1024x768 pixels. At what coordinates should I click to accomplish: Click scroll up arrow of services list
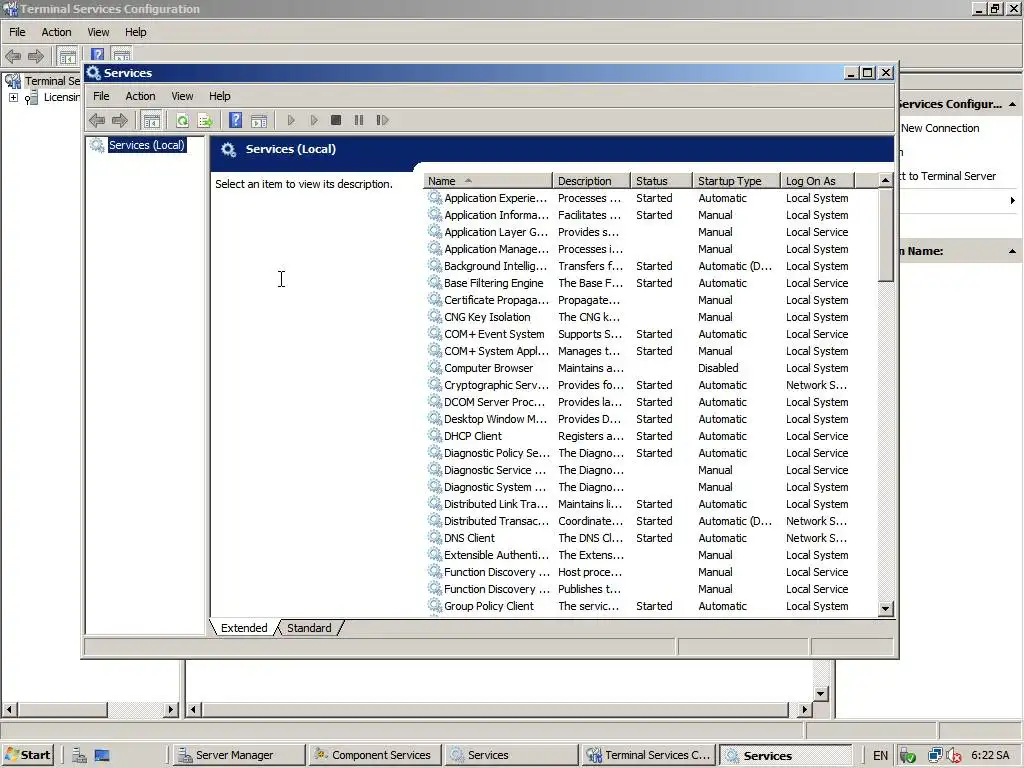tap(886, 180)
